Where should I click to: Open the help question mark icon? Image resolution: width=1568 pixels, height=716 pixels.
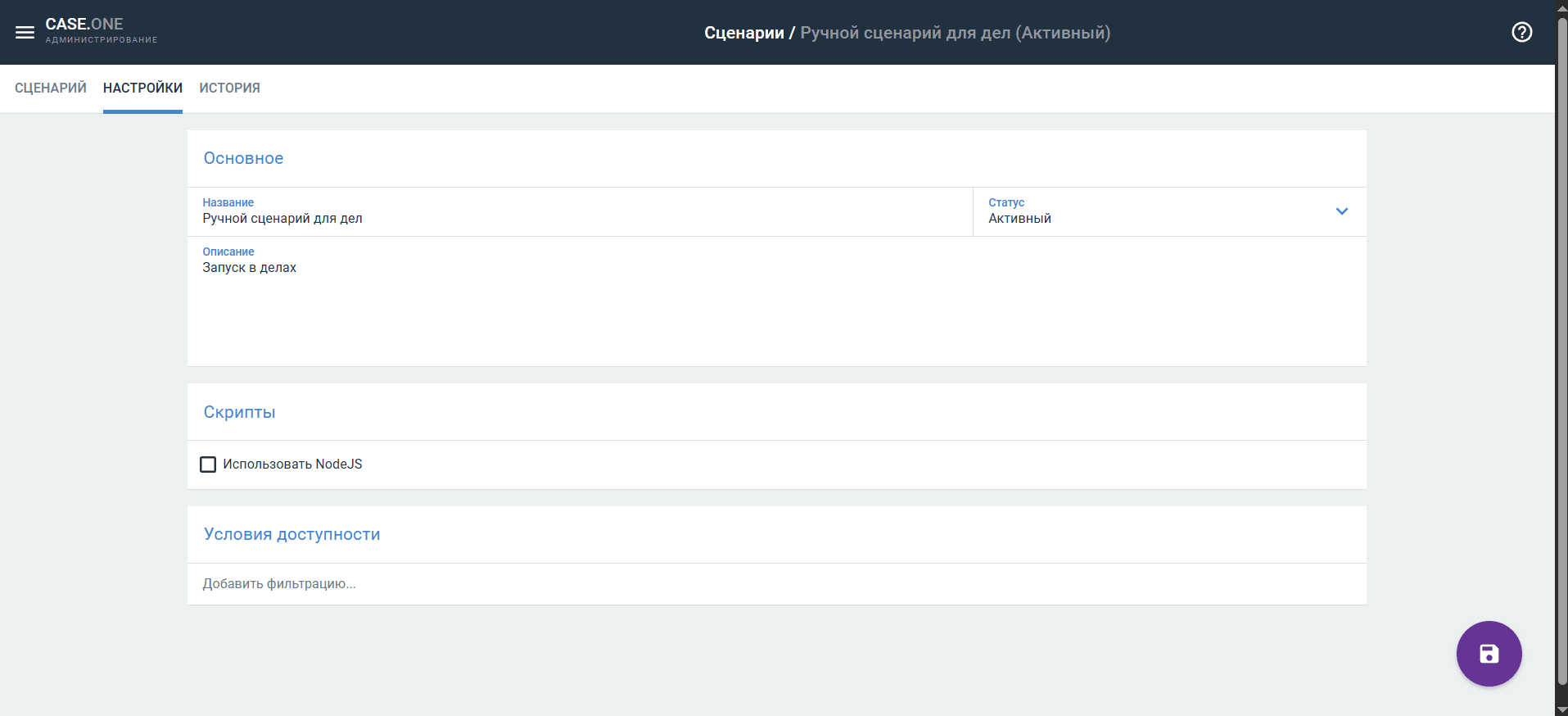coord(1521,33)
